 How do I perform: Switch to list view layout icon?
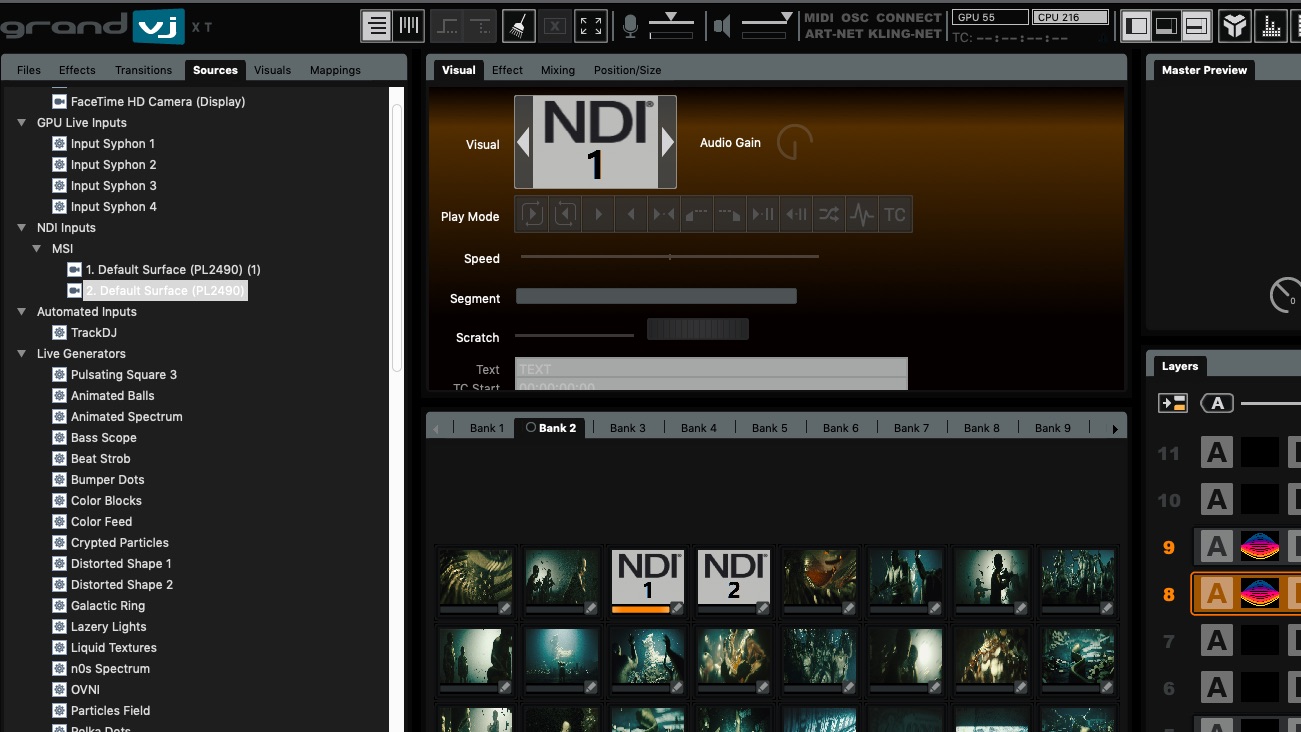click(377, 26)
